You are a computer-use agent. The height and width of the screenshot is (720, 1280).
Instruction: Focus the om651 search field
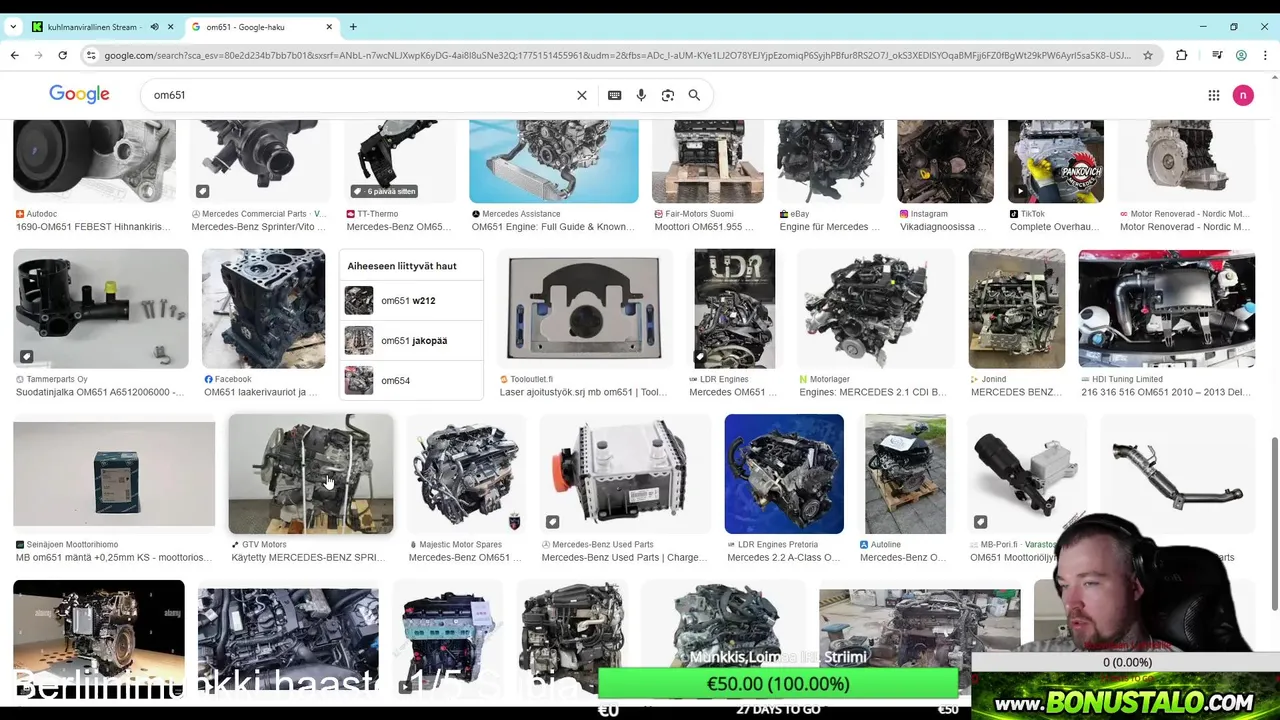pyautogui.click(x=360, y=95)
